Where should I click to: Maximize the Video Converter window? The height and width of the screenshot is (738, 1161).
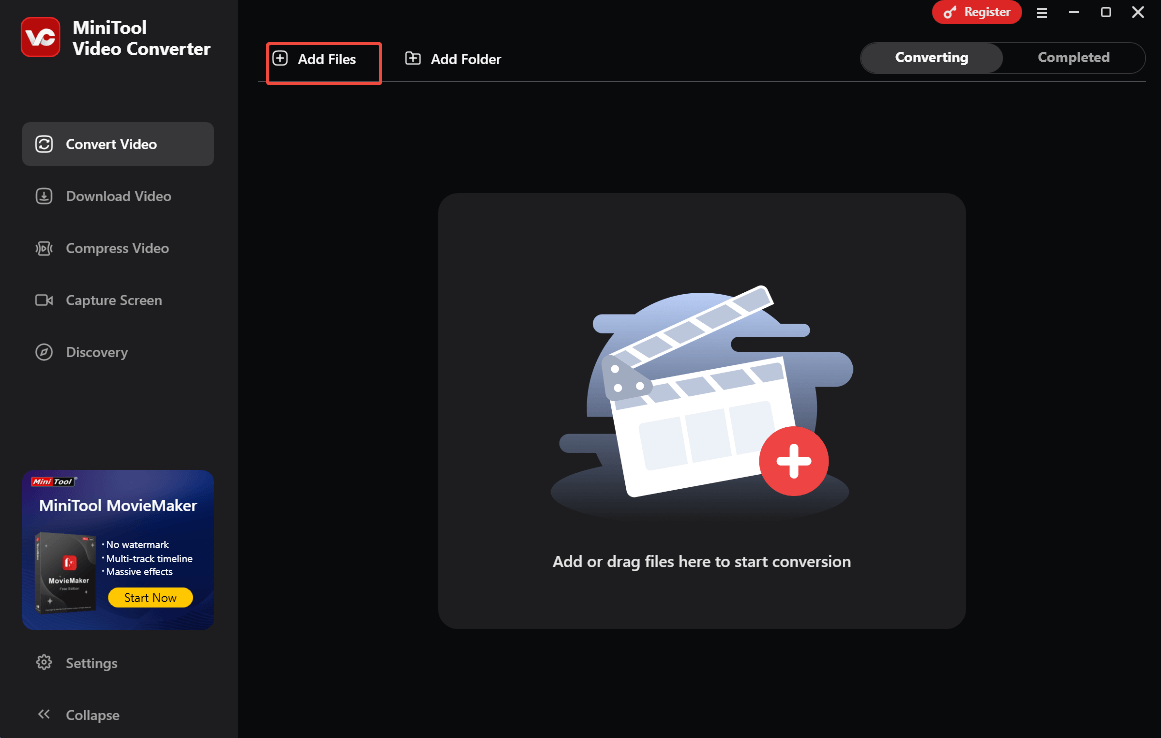(1105, 12)
